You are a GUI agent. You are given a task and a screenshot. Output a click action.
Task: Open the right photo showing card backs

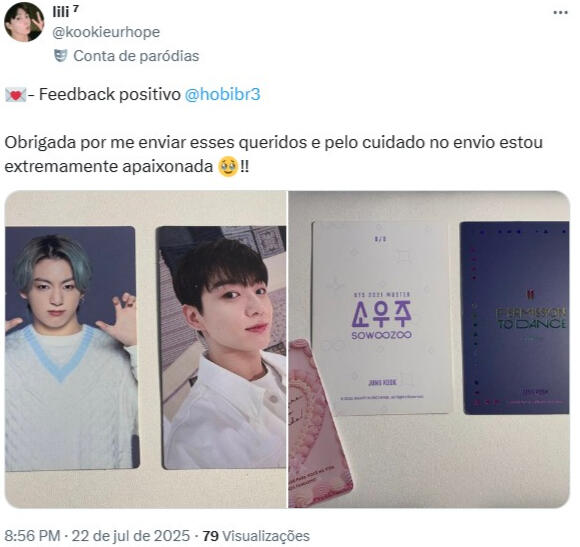(429, 349)
